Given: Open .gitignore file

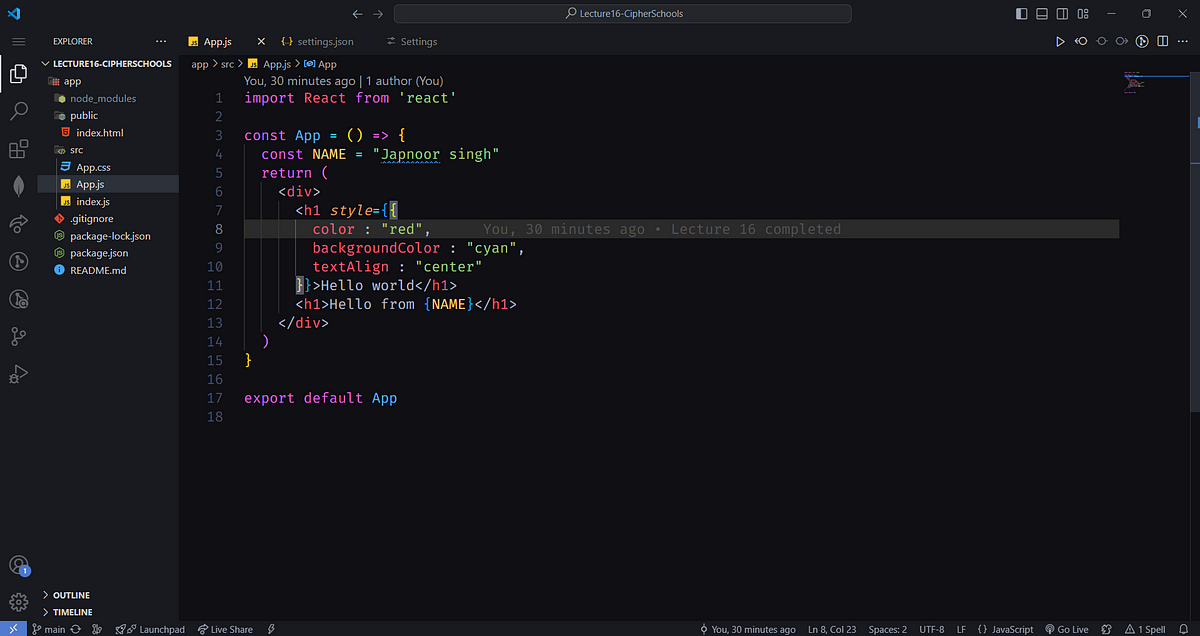Looking at the screenshot, I should (x=108, y=218).
